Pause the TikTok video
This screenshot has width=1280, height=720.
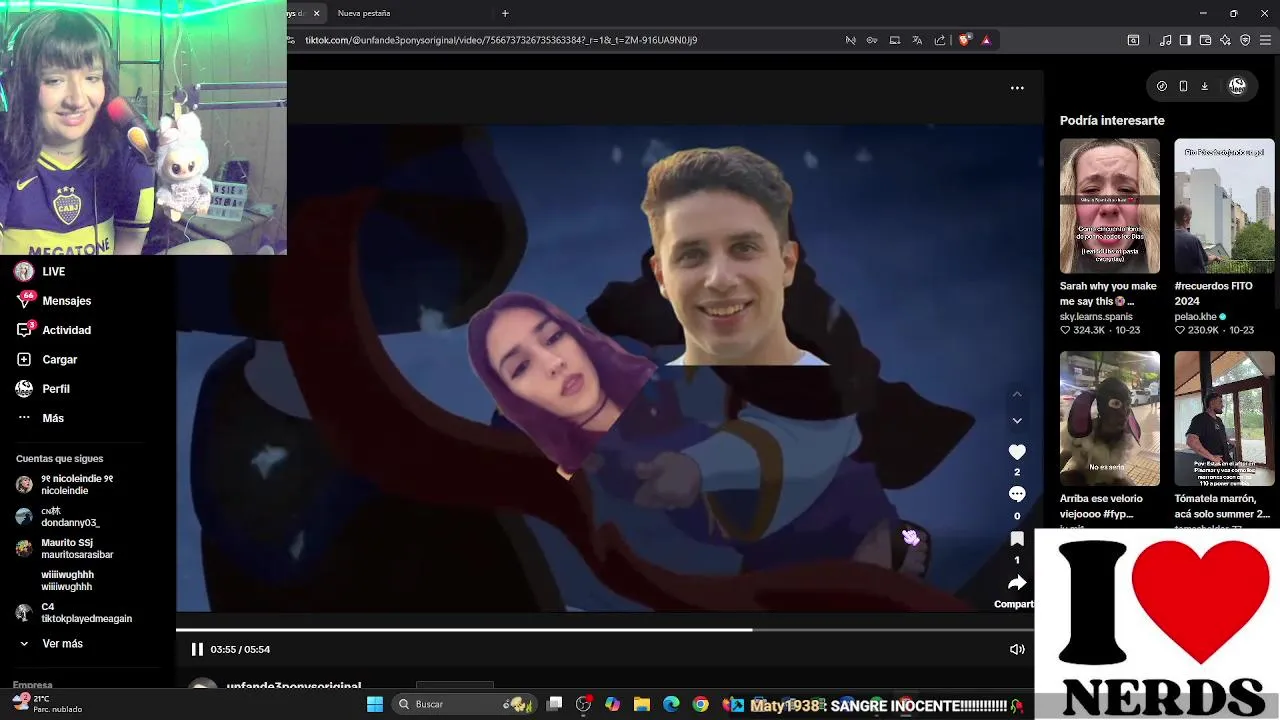(197, 649)
